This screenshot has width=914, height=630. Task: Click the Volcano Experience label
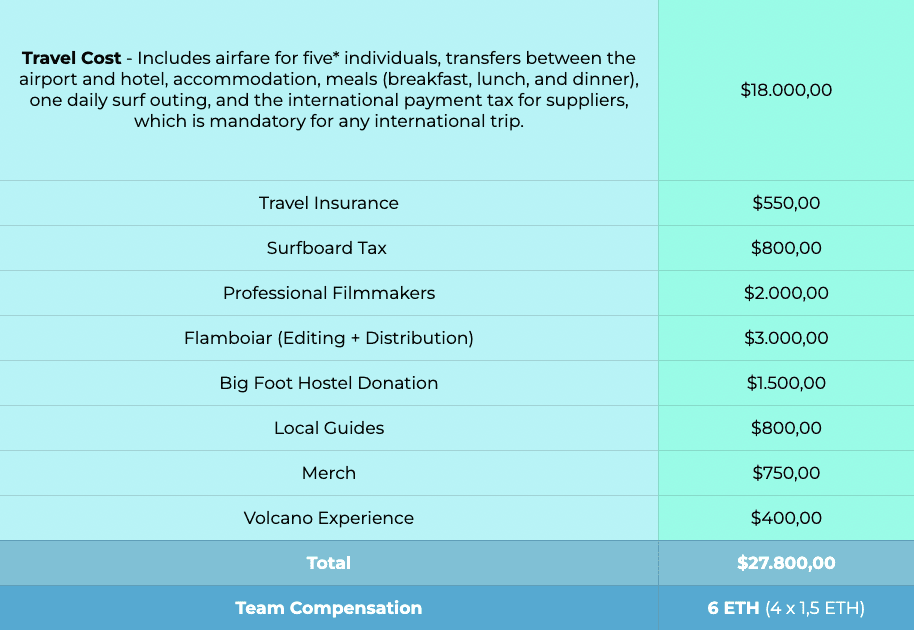(329, 518)
